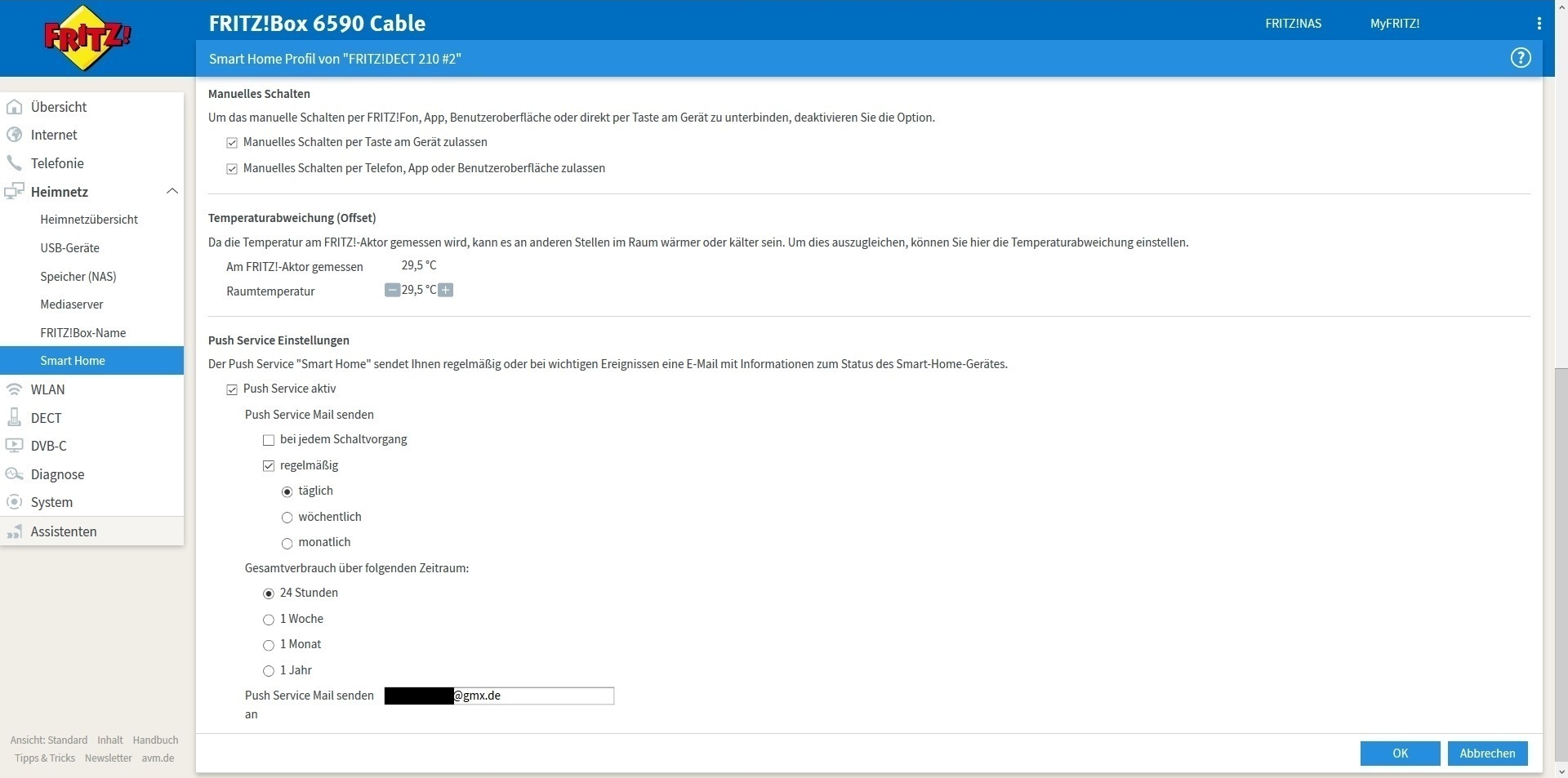Click the 'Ansicht: Standard' footer link
The height and width of the screenshot is (778, 1568).
(49, 740)
